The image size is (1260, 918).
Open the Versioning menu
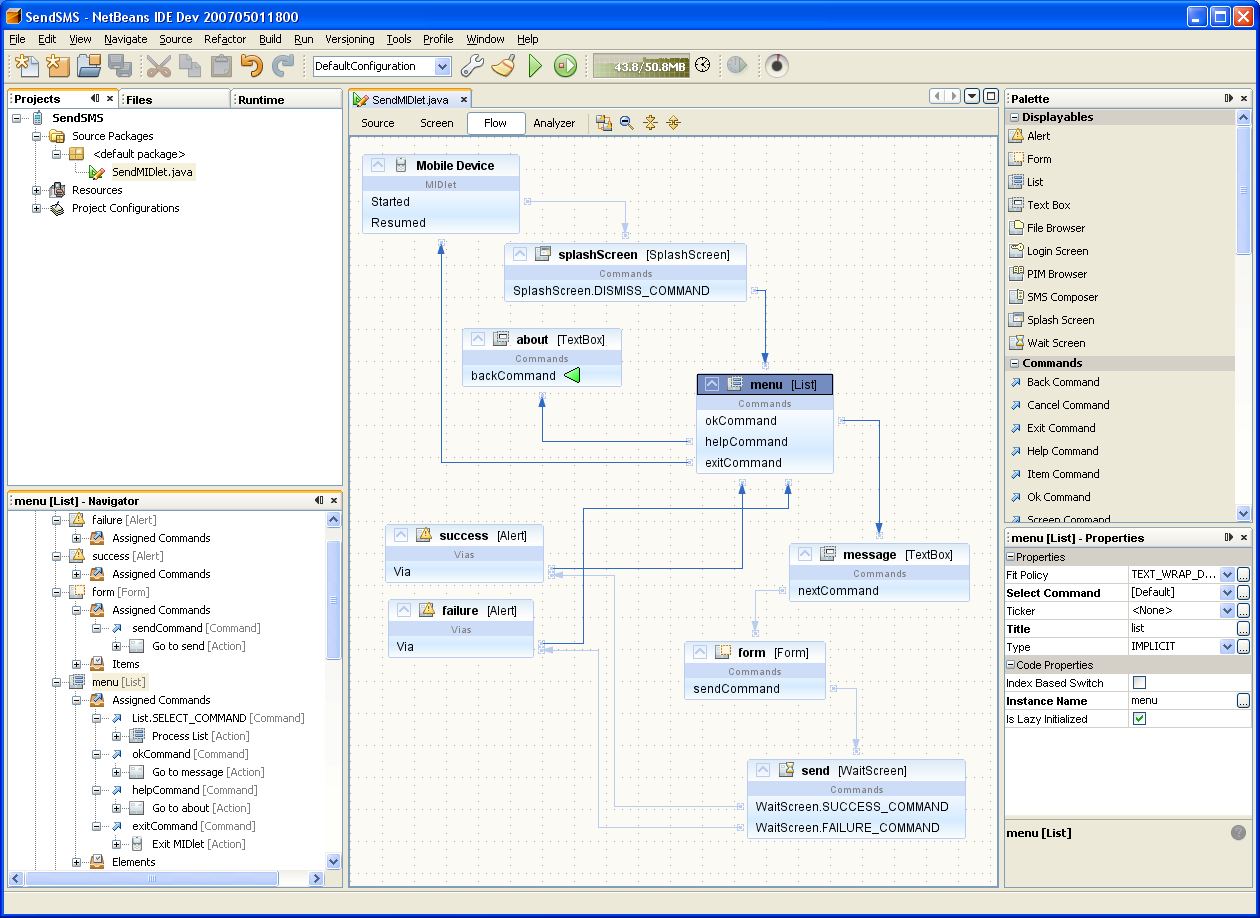click(350, 39)
